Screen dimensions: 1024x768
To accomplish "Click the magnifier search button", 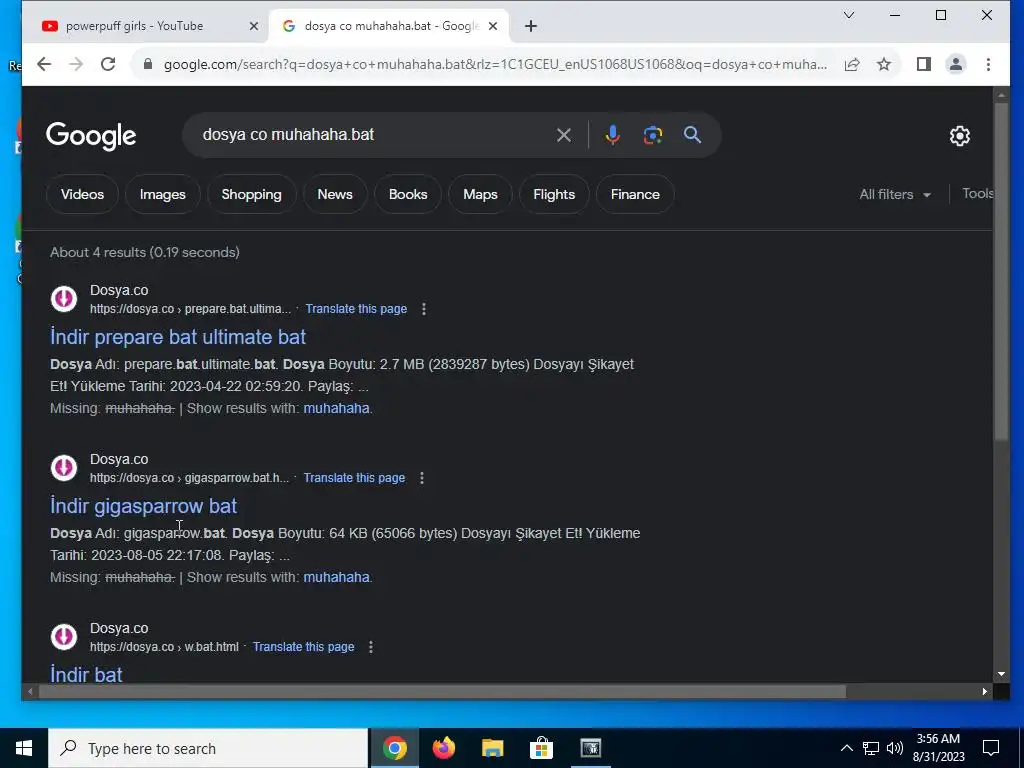I will tap(692, 135).
